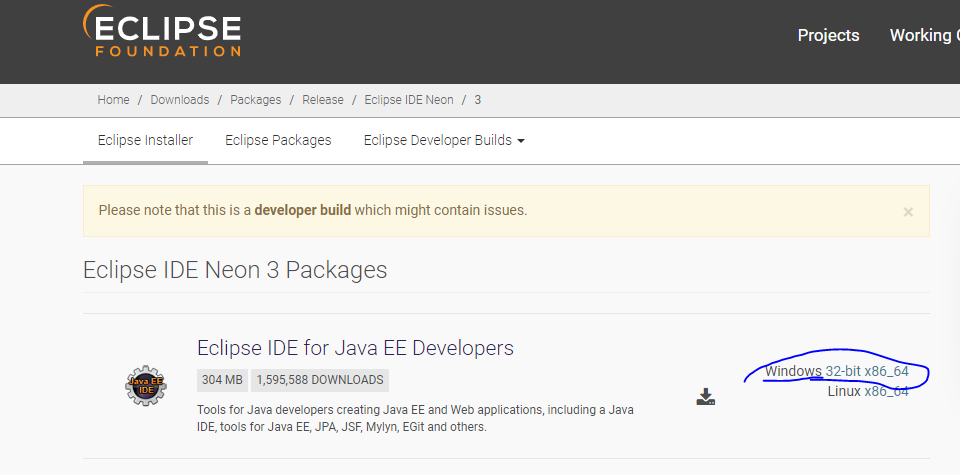The height and width of the screenshot is (475, 960).
Task: Click the Release breadcrumb link
Action: [322, 100]
